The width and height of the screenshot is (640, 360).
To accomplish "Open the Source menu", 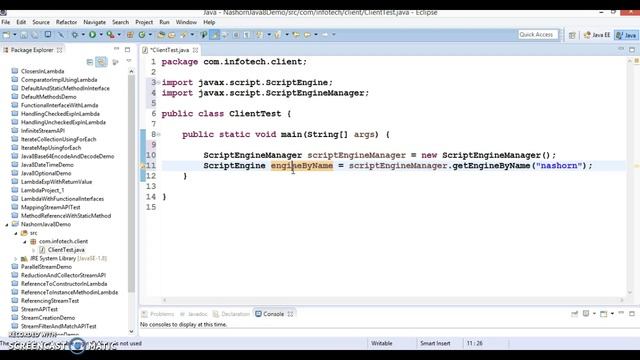I will (x=41, y=22).
